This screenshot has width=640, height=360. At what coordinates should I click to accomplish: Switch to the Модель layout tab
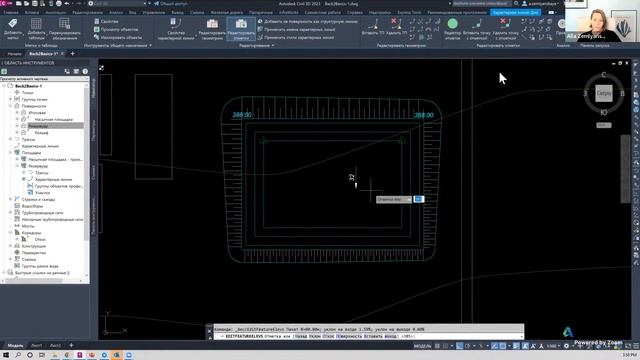[x=16, y=346]
